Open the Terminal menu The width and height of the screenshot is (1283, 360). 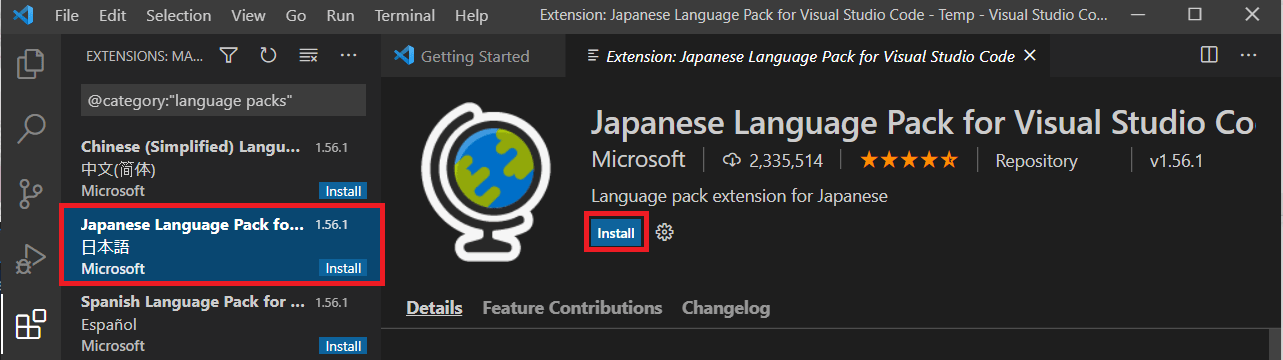pos(404,16)
